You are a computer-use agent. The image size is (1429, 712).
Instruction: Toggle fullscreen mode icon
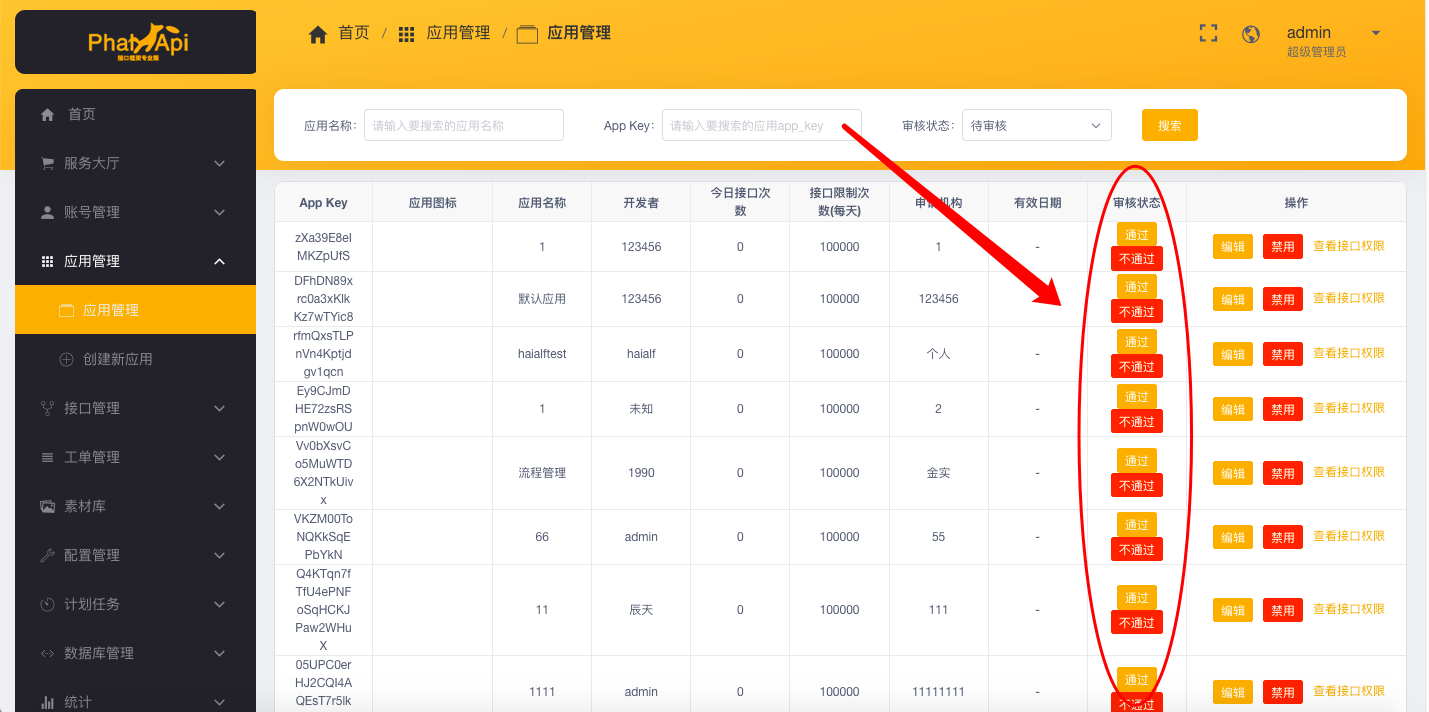coord(1208,33)
